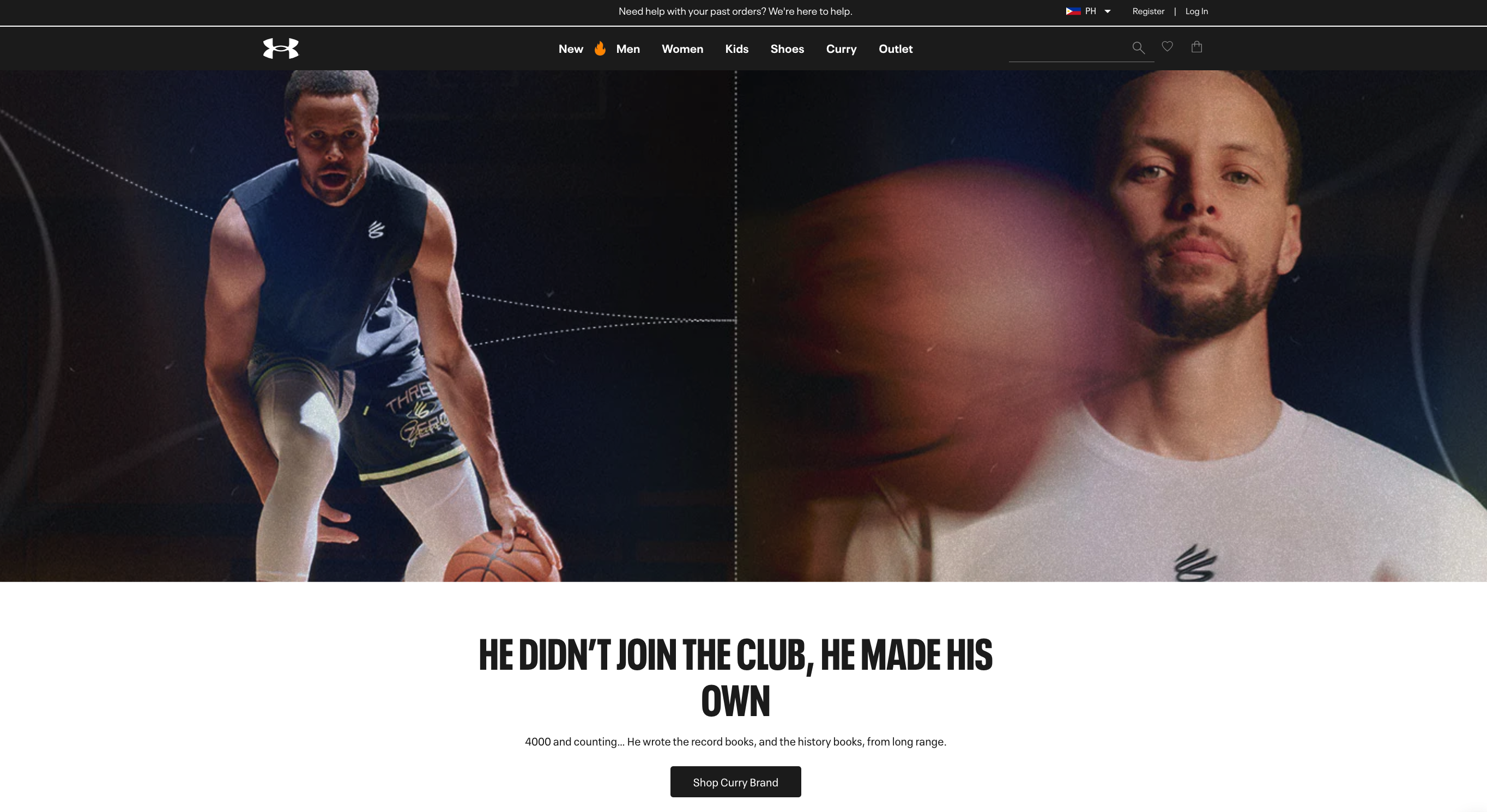Open the Curry menu
Image resolution: width=1487 pixels, height=812 pixels.
pyautogui.click(x=841, y=49)
